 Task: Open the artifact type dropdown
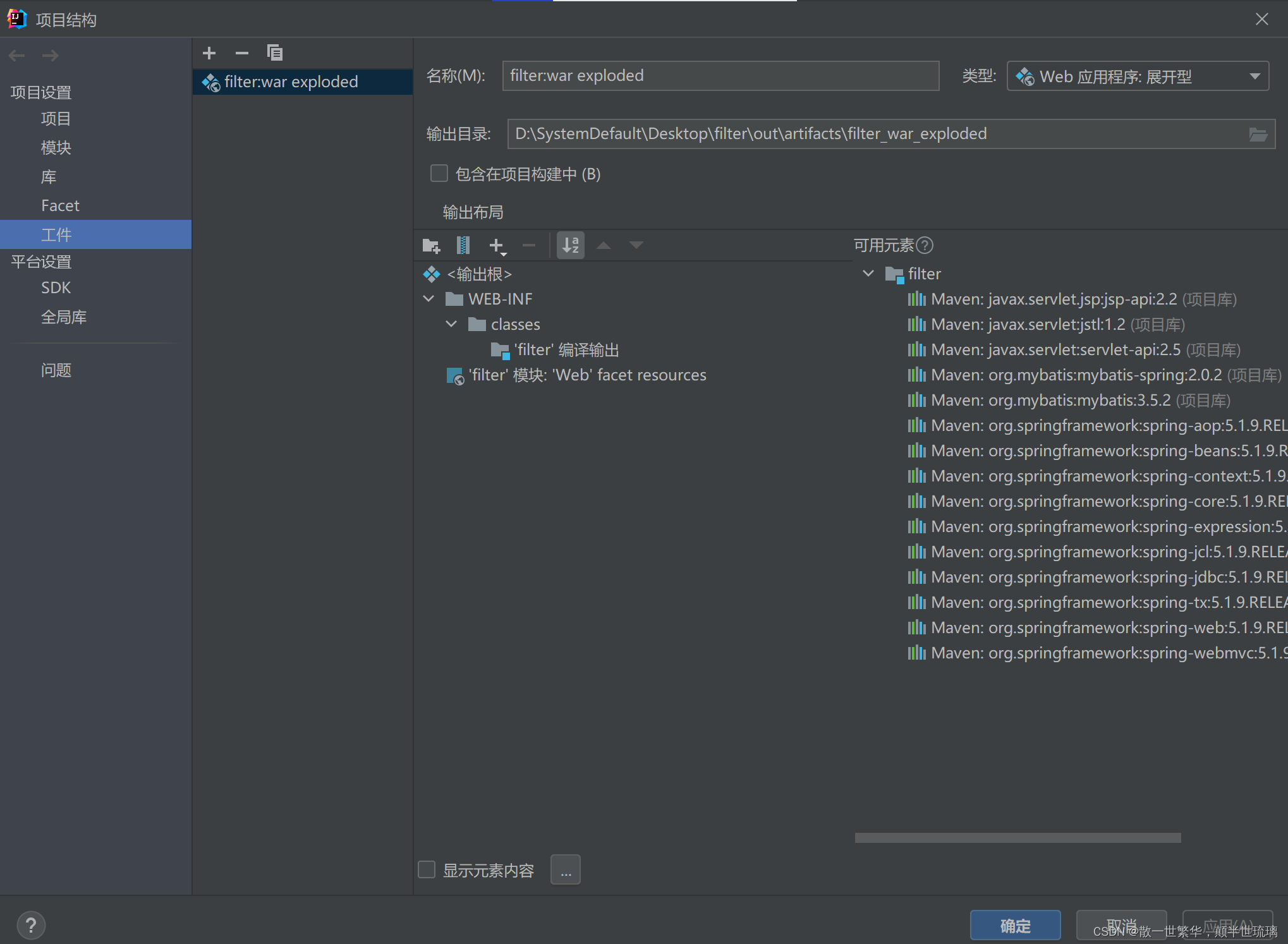[1138, 76]
